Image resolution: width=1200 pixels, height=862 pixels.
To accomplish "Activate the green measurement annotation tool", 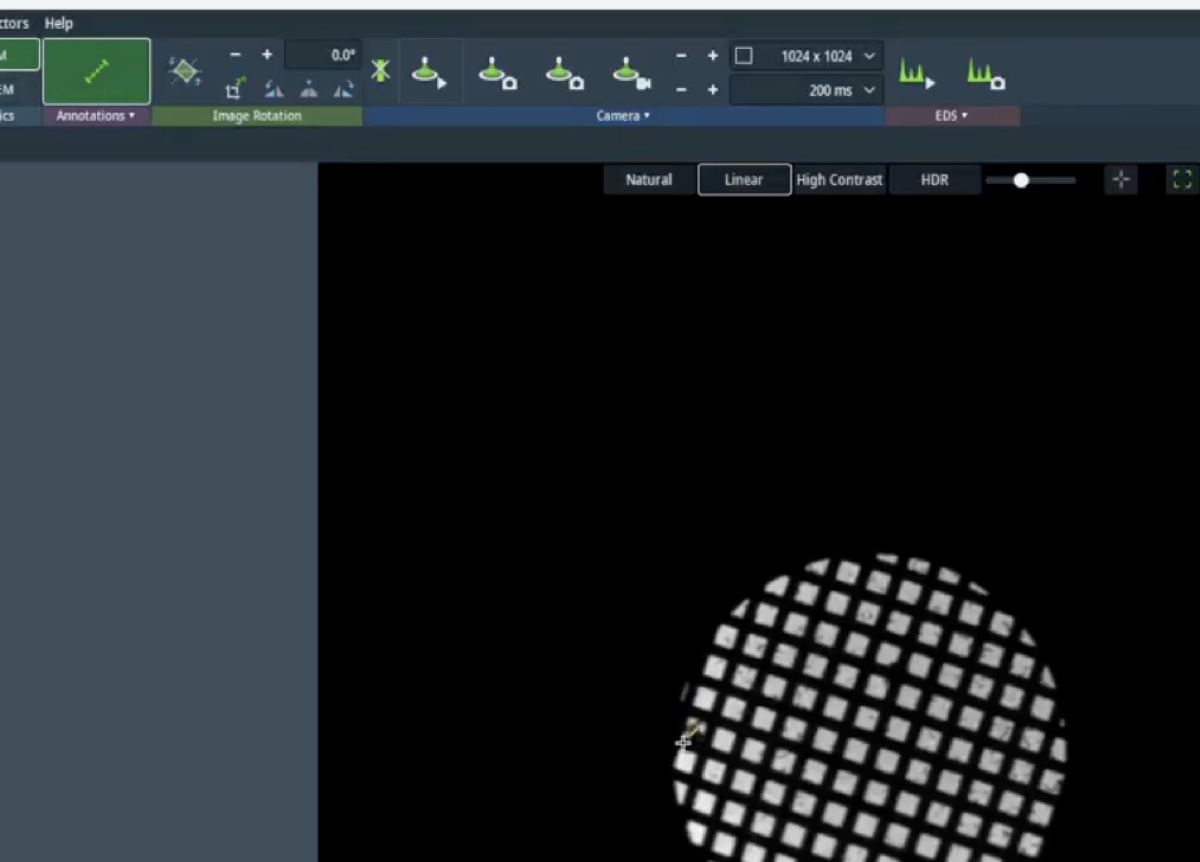I will point(97,71).
